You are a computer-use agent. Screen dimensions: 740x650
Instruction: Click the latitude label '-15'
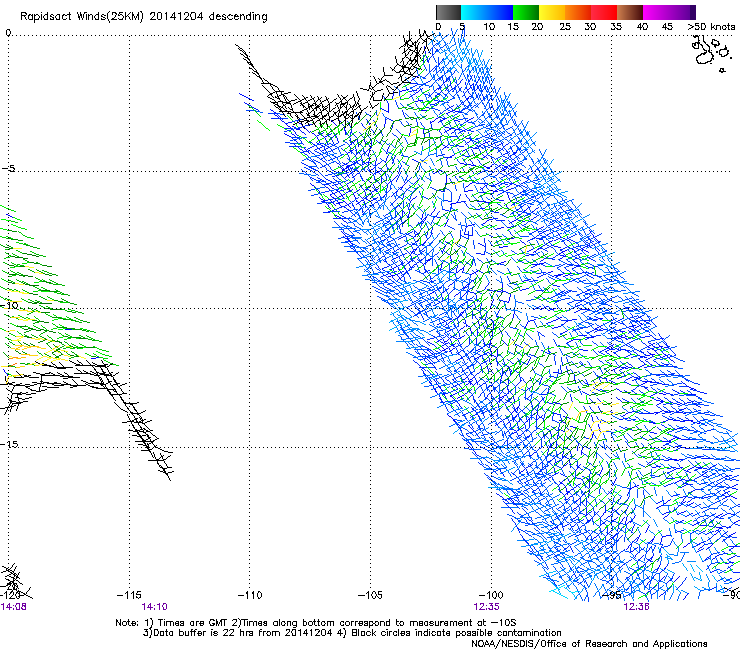[x=9, y=445]
